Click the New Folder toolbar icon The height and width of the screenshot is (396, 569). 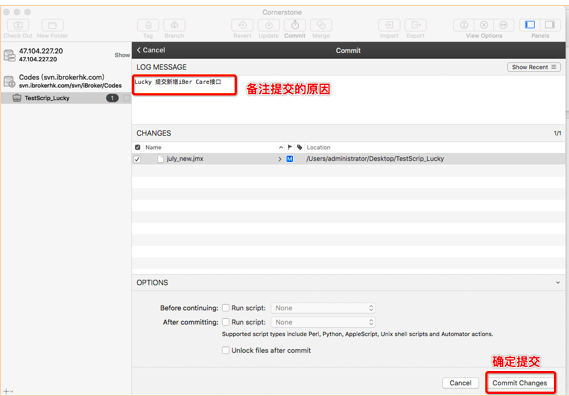tap(53, 25)
